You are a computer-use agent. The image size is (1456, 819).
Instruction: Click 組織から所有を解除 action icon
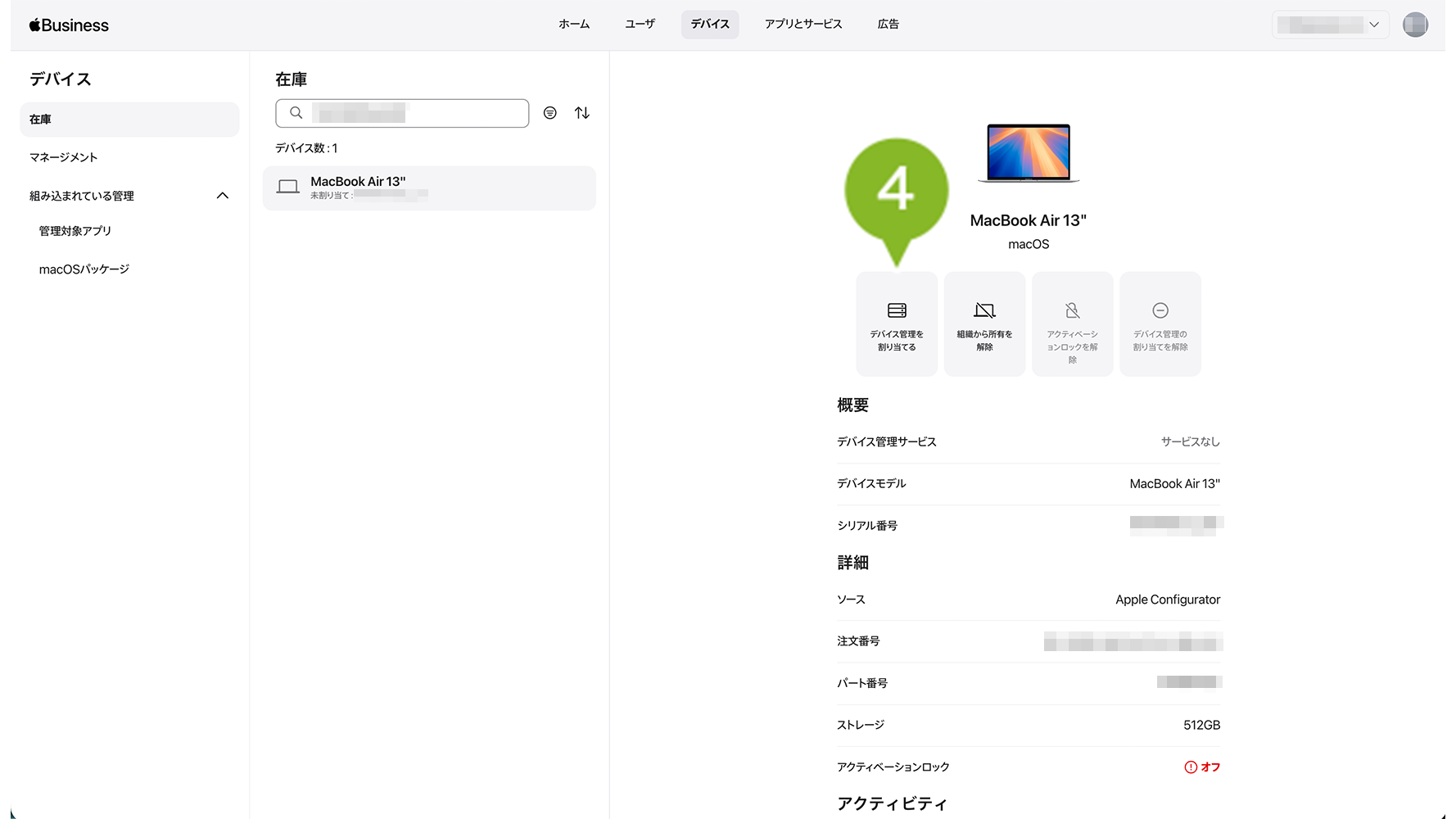[x=984, y=310]
